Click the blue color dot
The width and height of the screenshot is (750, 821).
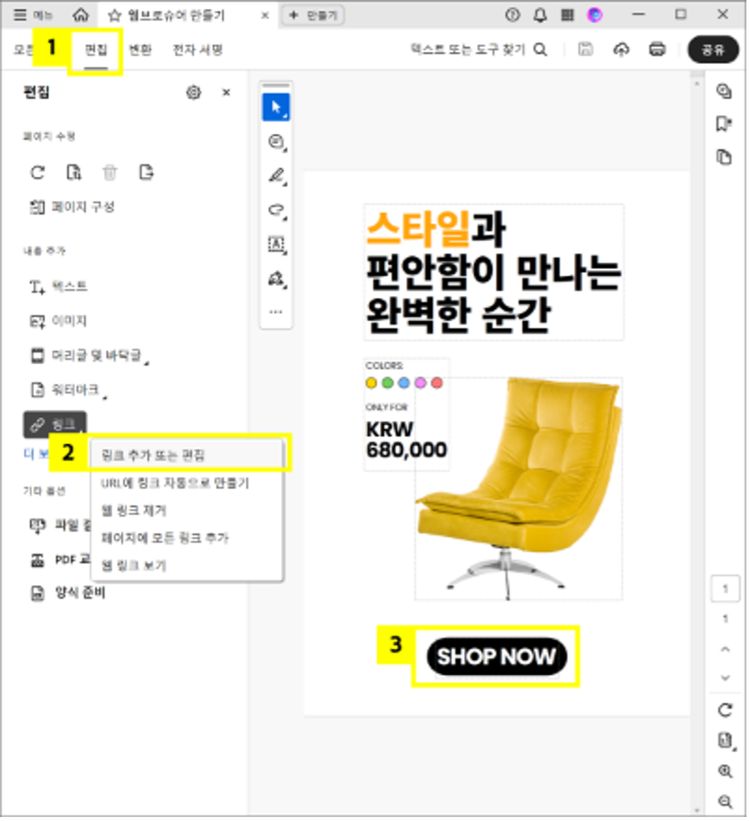coord(404,383)
